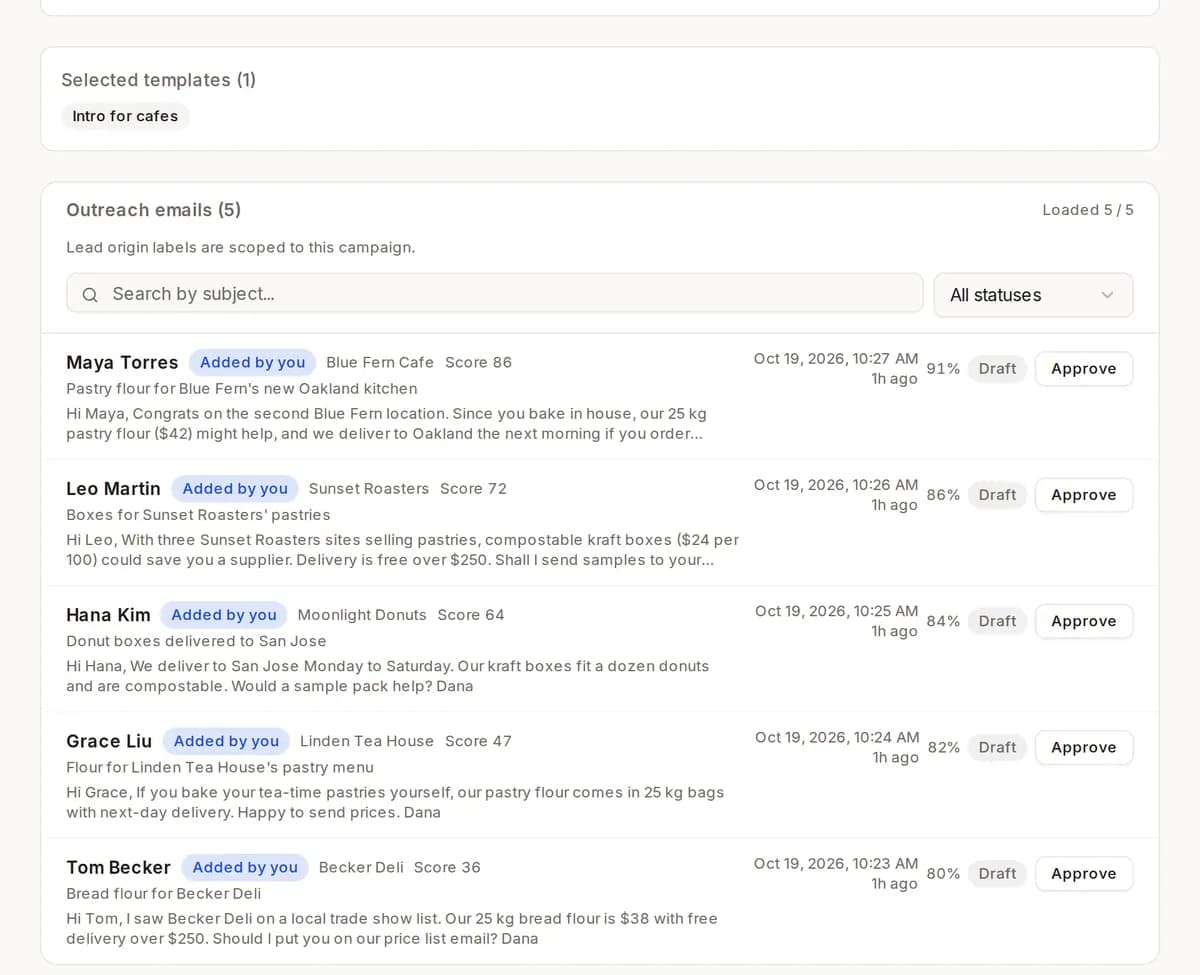Click the Loaded 5 / 5 counter
Screen dimensions: 1200x975
(x=1088, y=210)
